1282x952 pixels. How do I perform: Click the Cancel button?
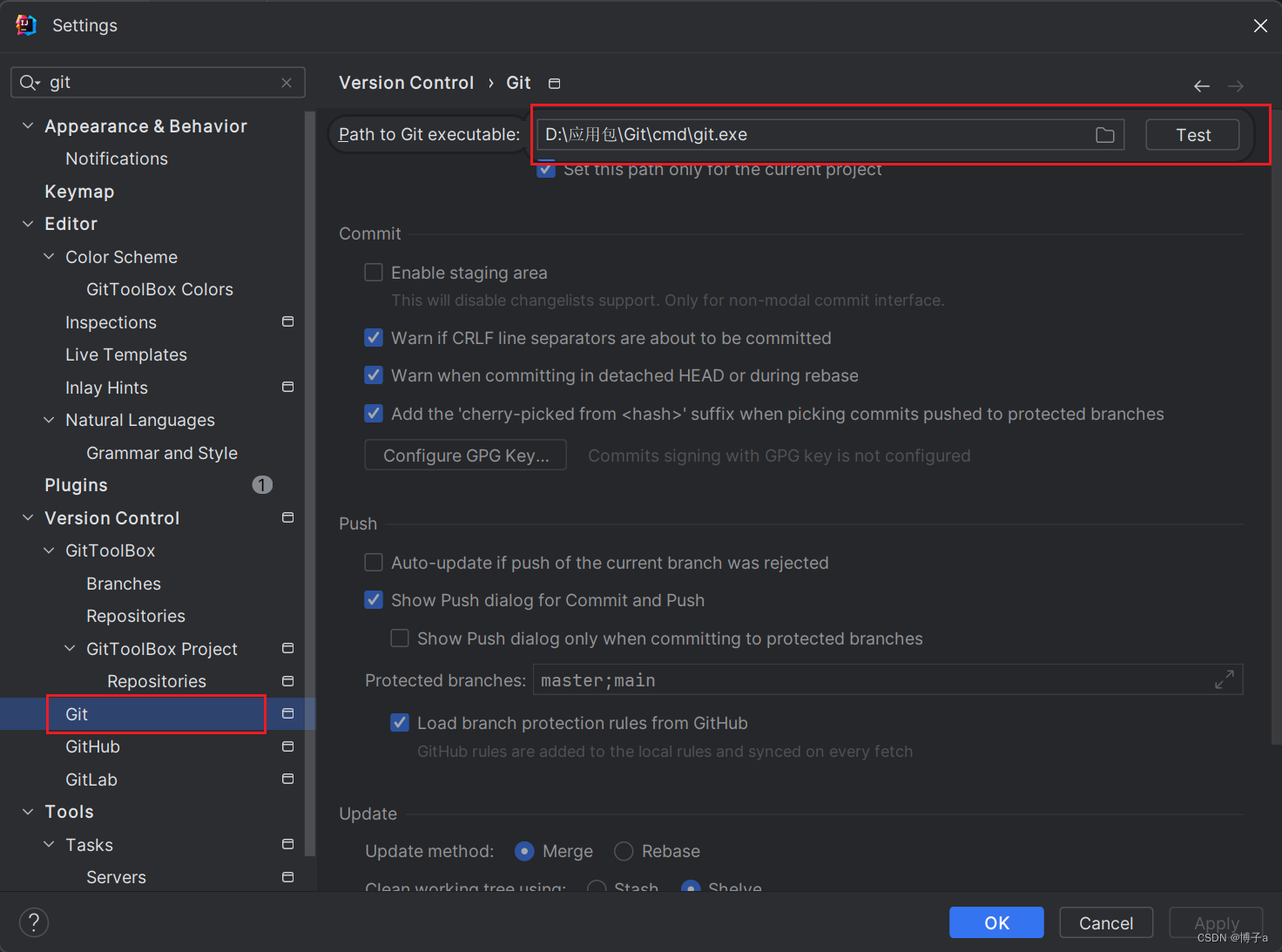[1106, 922]
